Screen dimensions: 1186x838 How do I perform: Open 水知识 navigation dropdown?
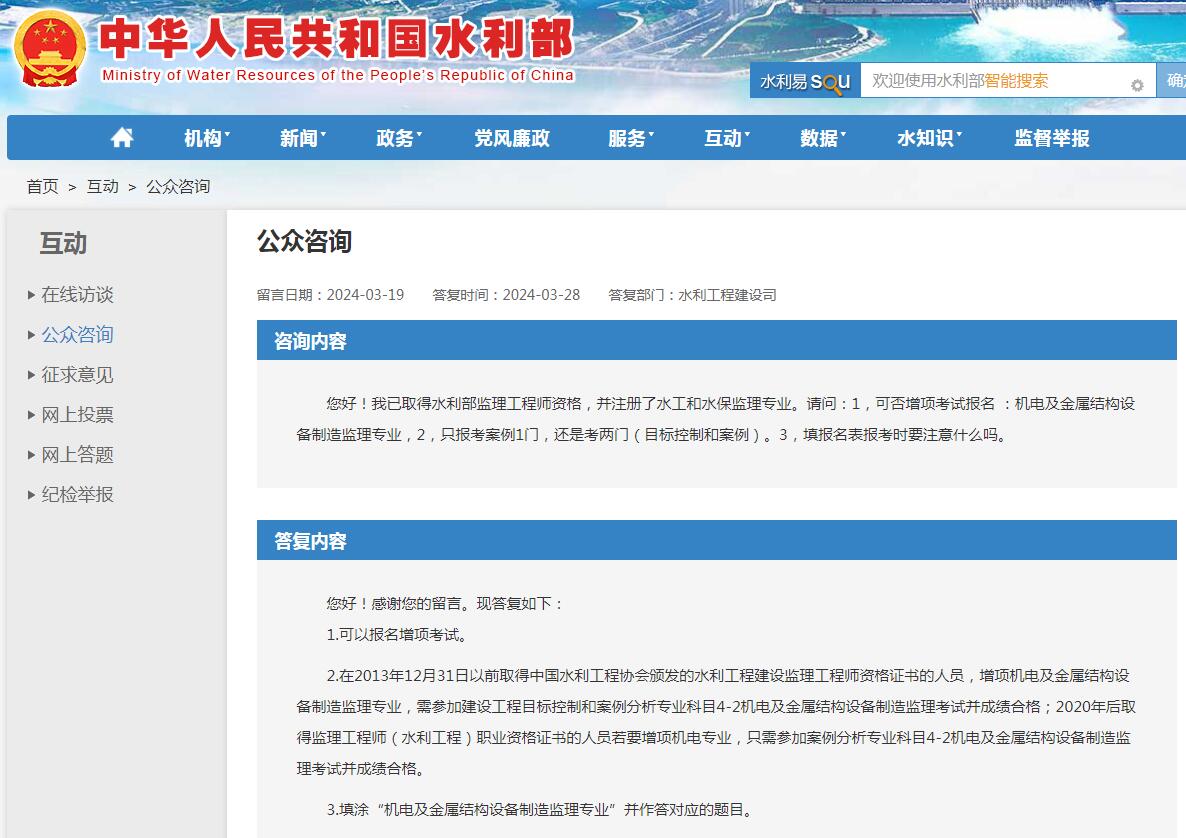(x=928, y=138)
